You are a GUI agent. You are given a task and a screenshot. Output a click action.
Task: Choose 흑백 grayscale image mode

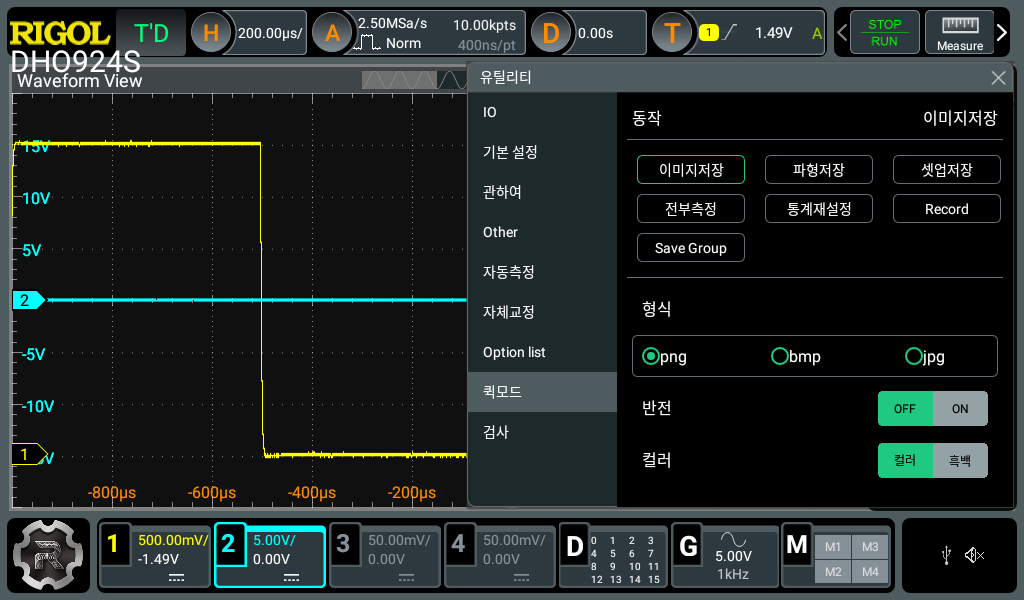click(x=960, y=461)
